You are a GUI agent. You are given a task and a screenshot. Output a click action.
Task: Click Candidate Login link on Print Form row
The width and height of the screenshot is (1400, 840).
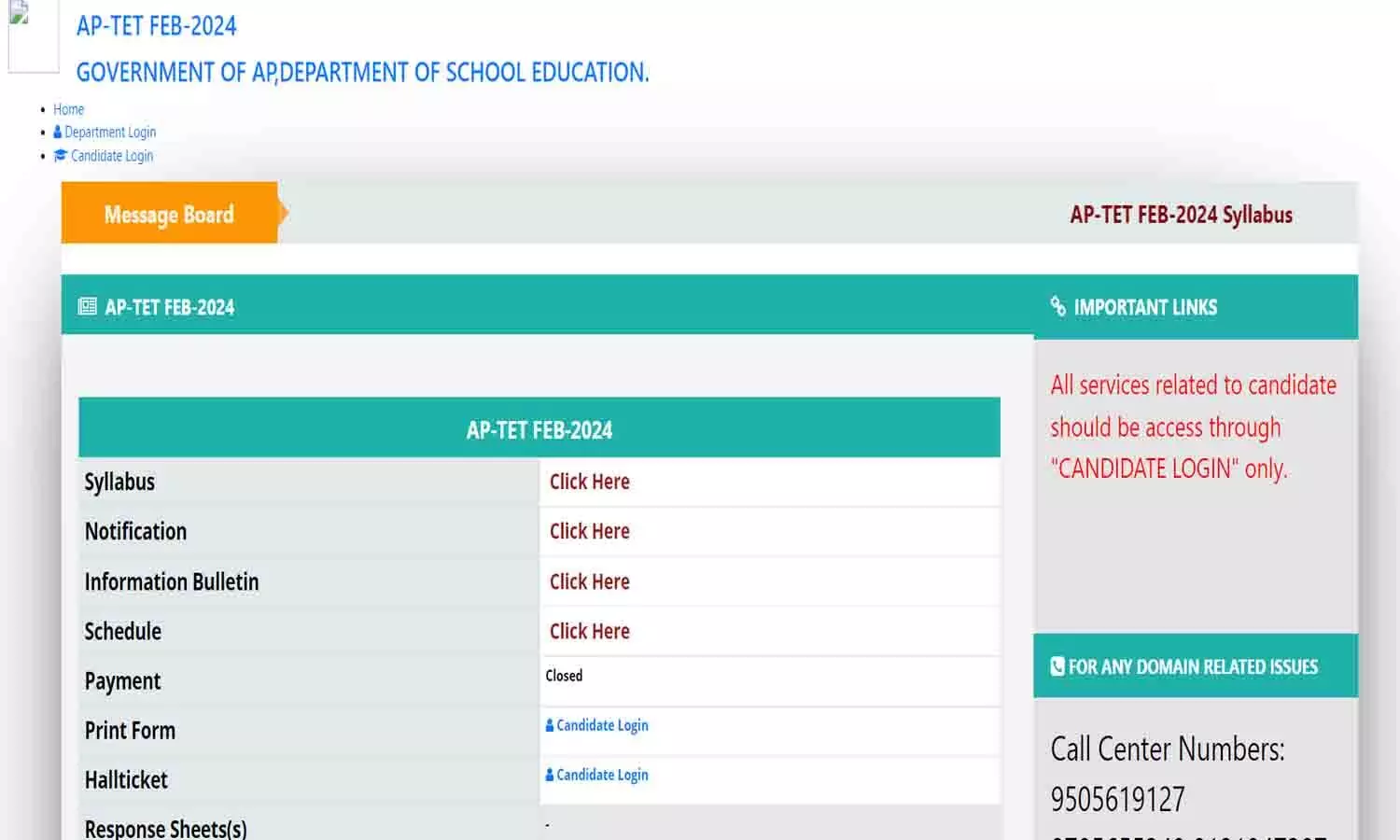[x=602, y=725]
